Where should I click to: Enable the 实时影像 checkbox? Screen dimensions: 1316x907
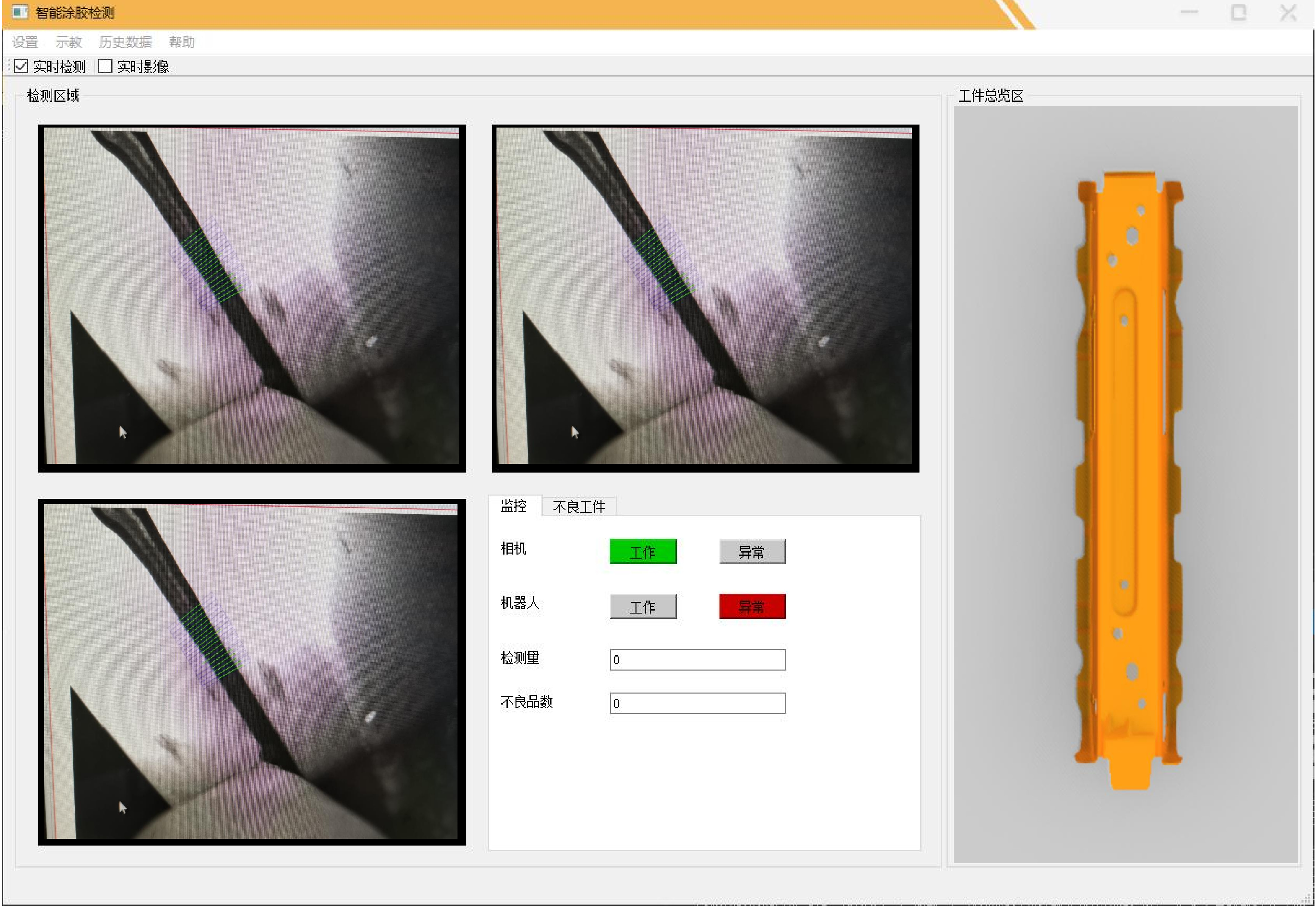click(105, 67)
